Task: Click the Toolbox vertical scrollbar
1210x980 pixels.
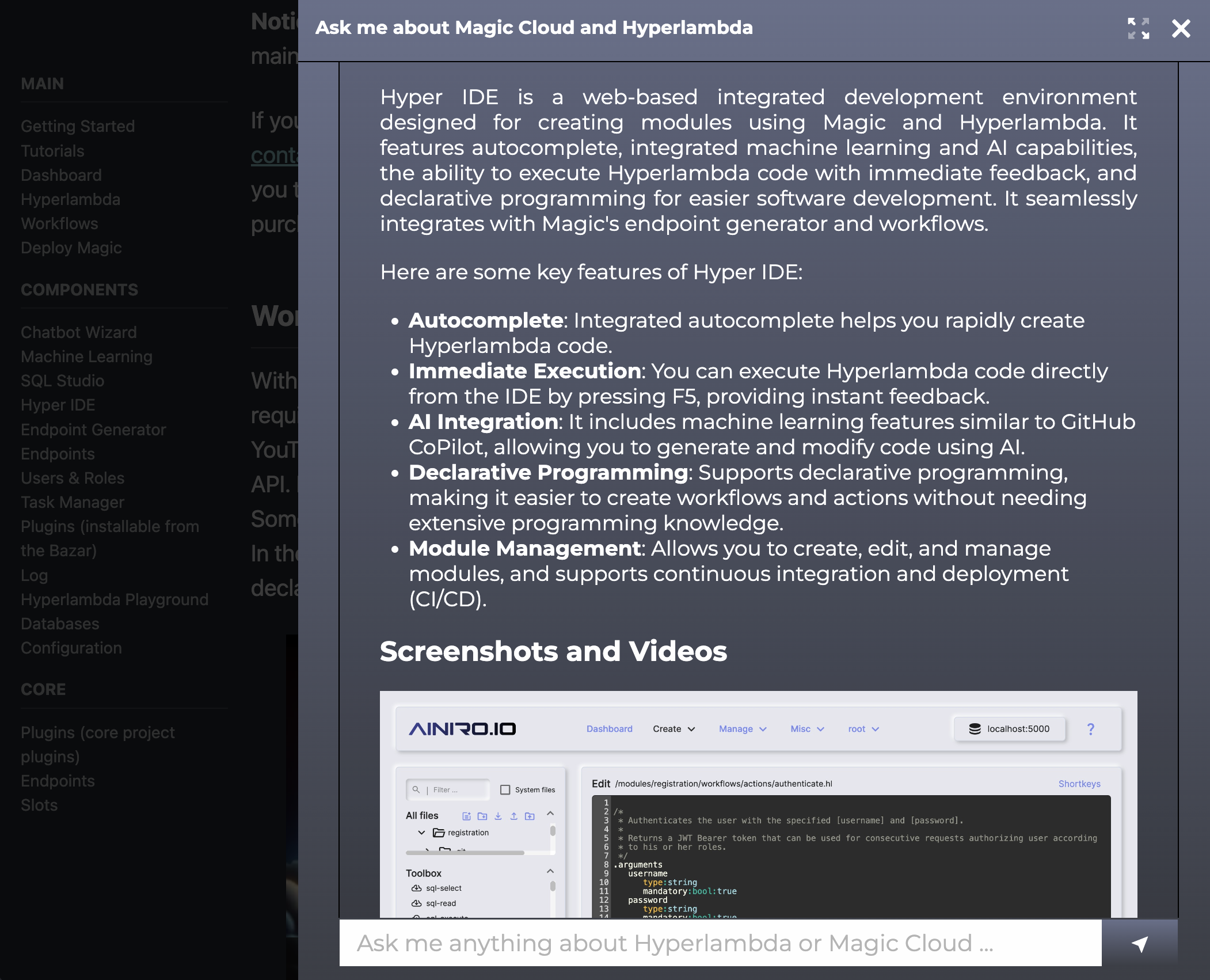Action: [x=553, y=886]
